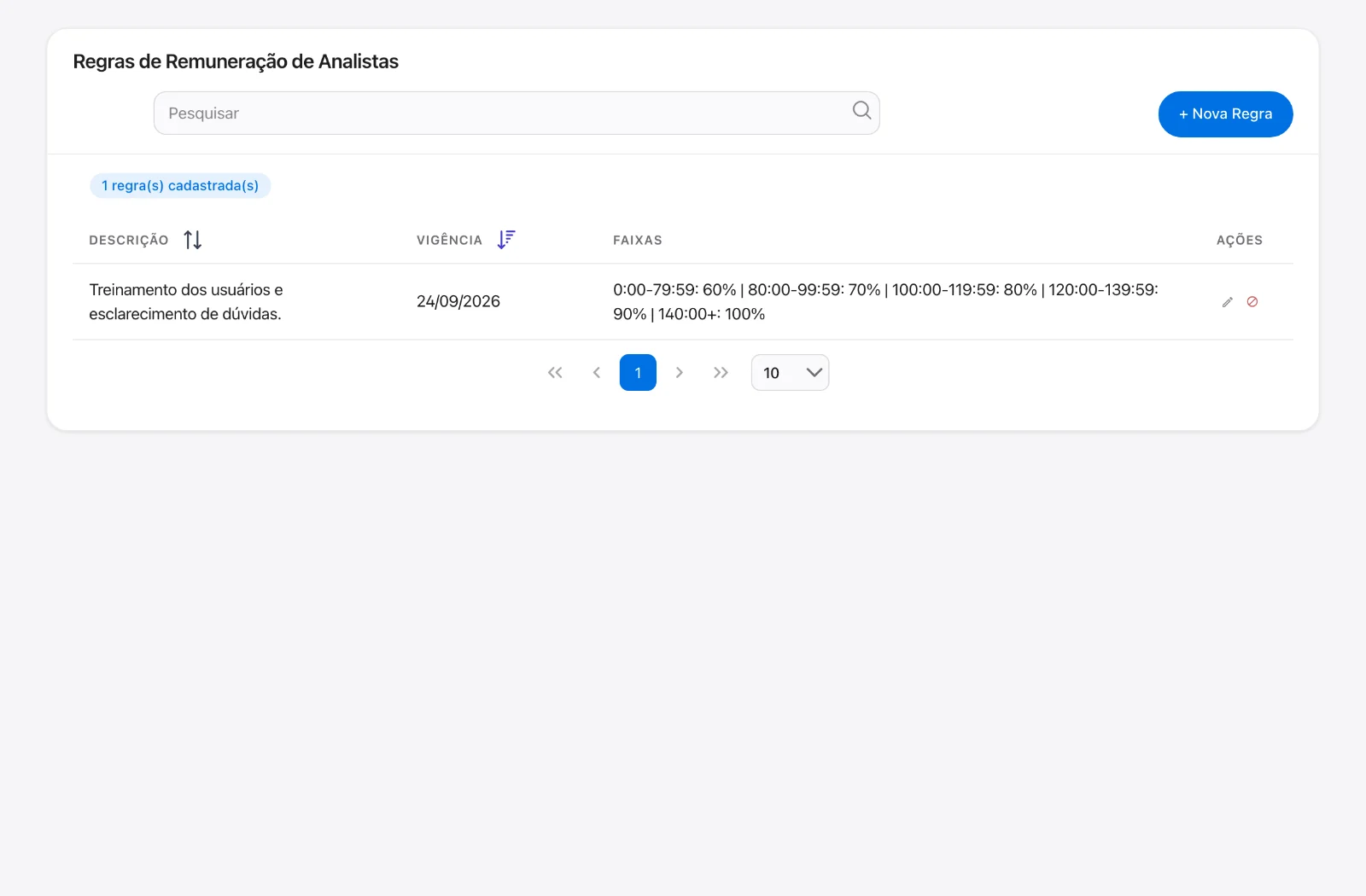Jump to last page with double-right arrows
This screenshot has height=896, width=1366.
[x=721, y=373]
